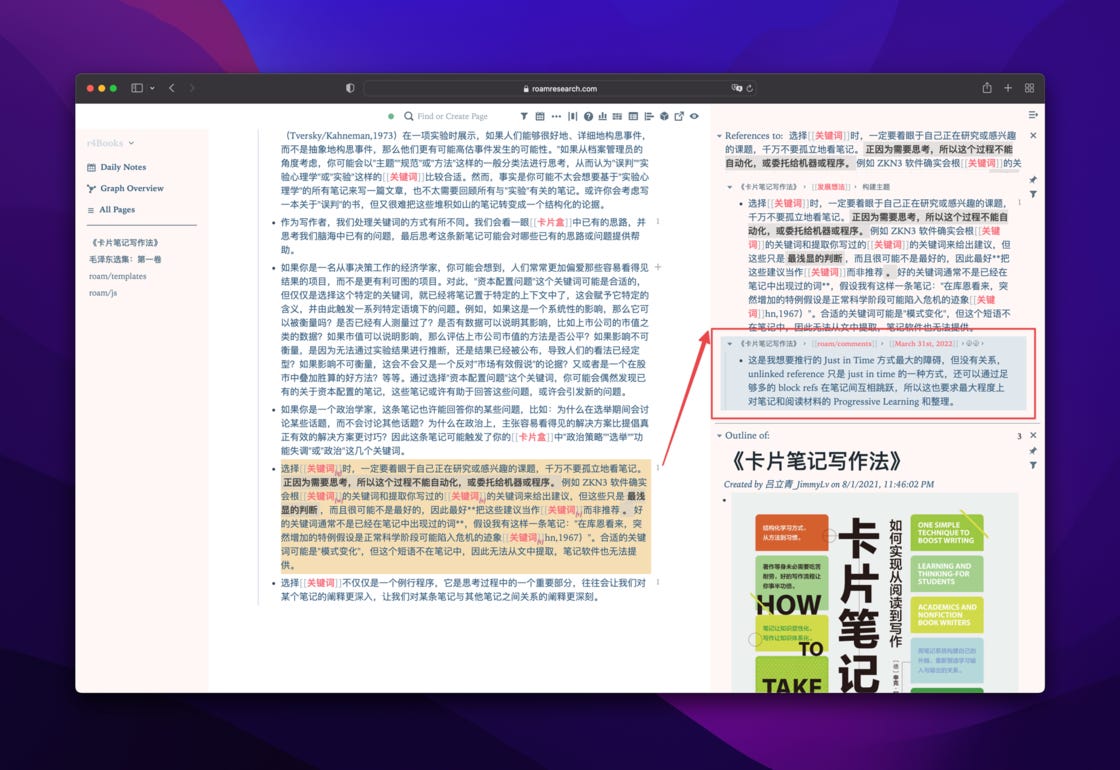Image resolution: width=1120 pixels, height=770 pixels.
Task: Collapse the roam/comments reference group caret
Action: 729,344
